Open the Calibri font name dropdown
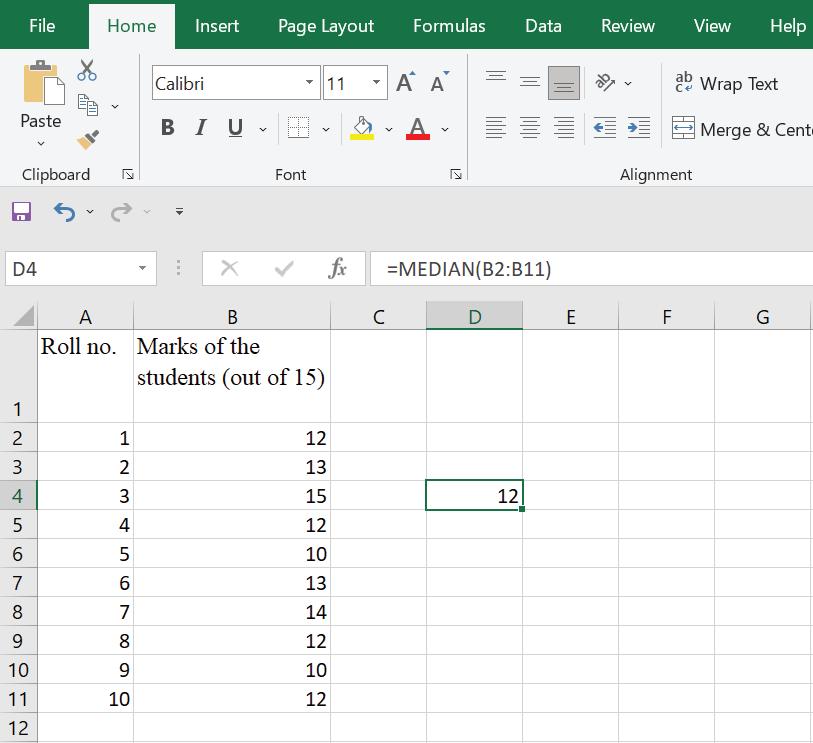Viewport: 813px width, 743px height. (309, 82)
